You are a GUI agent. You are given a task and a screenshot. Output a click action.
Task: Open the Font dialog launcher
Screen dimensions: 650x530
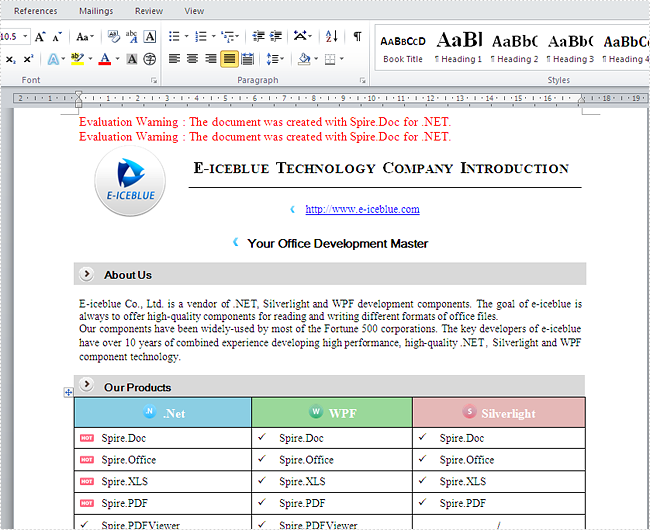point(154,80)
